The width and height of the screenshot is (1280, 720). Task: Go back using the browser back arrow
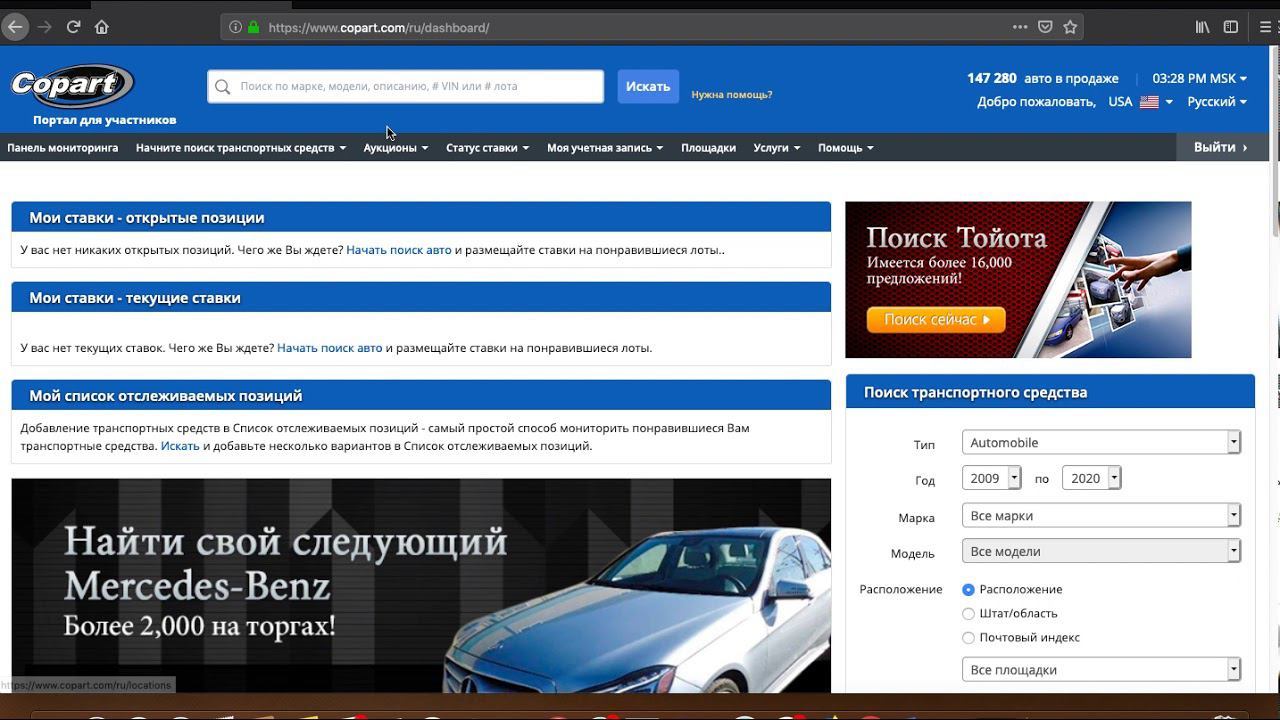(15, 27)
